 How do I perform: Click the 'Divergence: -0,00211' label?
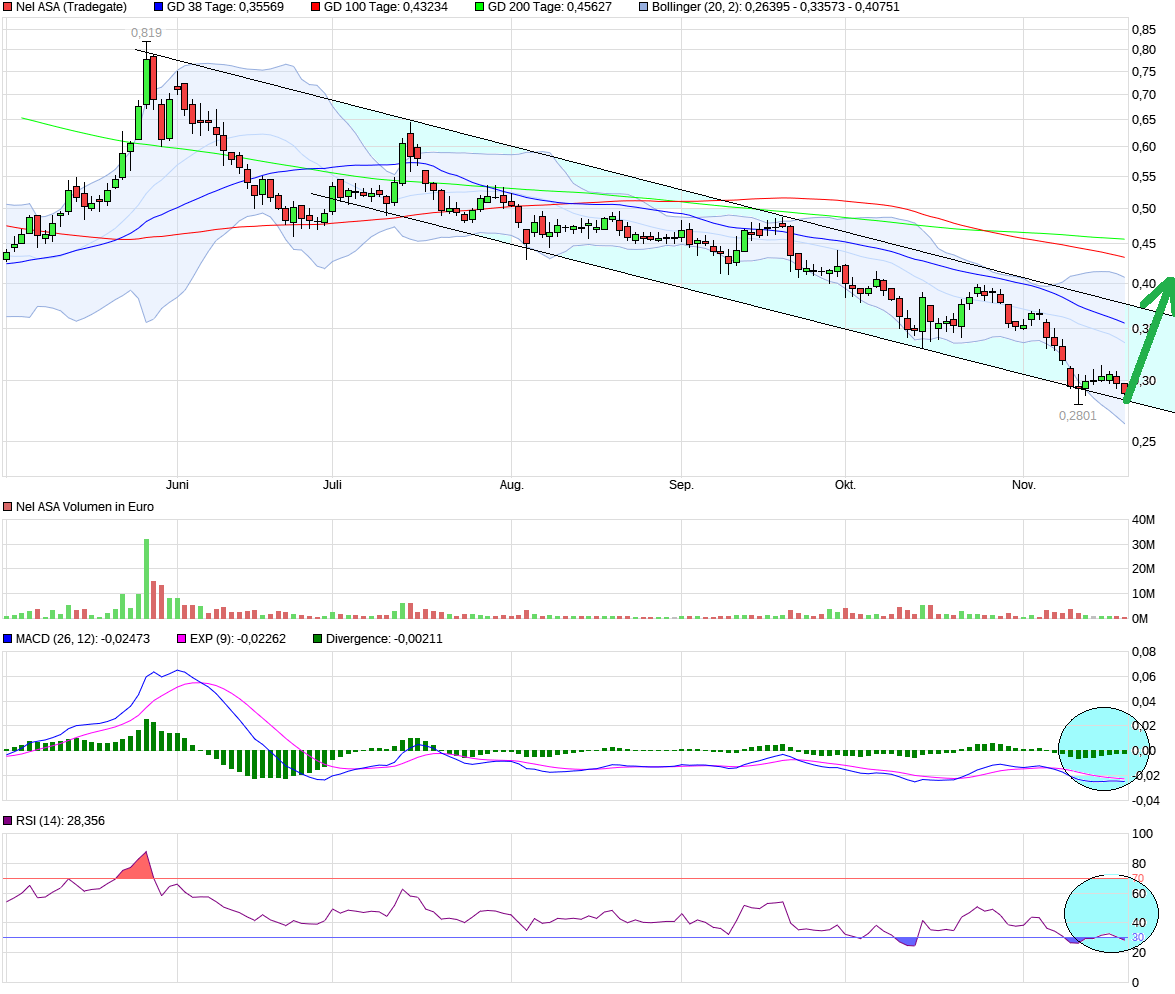pos(384,639)
